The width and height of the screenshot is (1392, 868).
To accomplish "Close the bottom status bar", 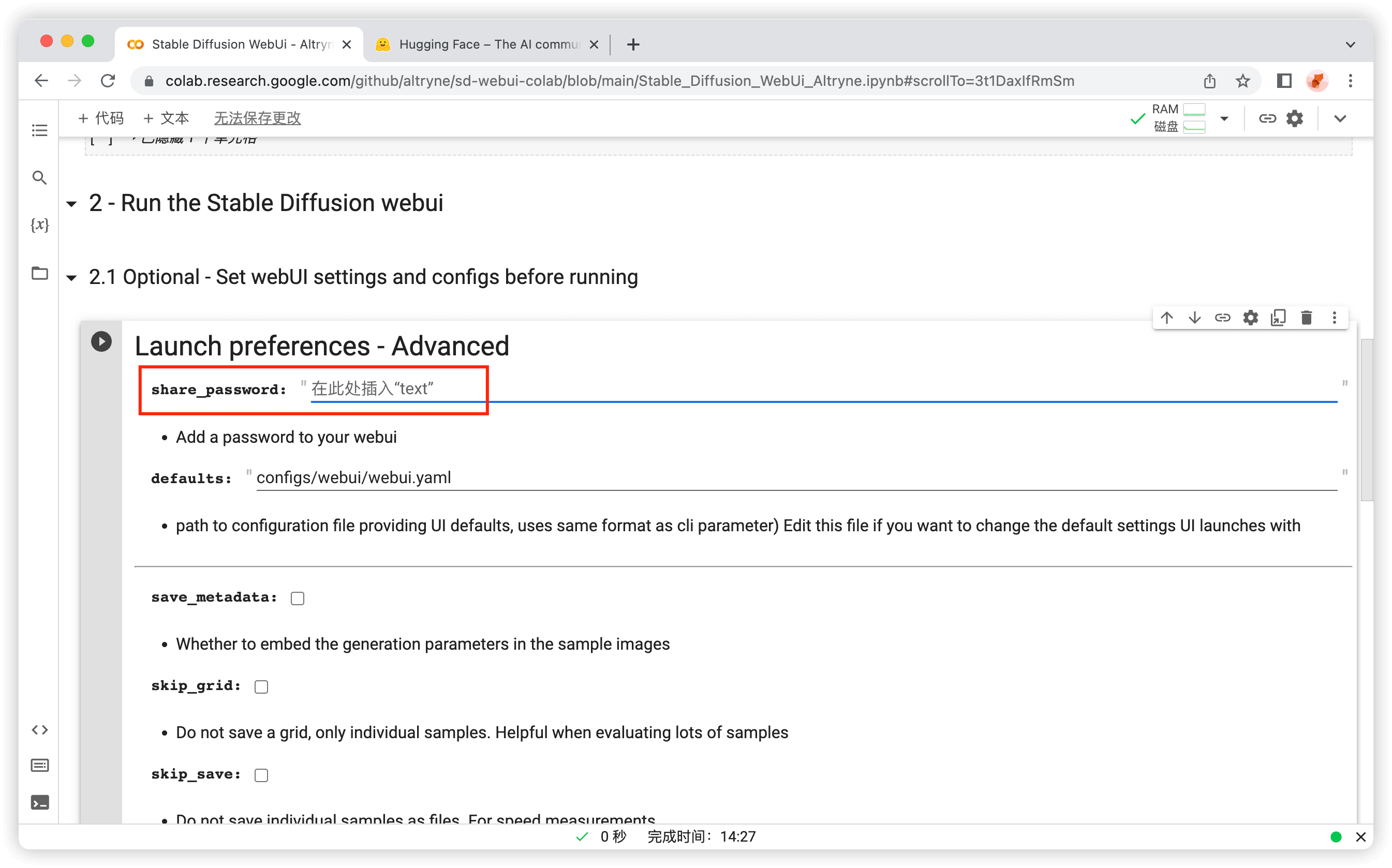I will click(1360, 836).
